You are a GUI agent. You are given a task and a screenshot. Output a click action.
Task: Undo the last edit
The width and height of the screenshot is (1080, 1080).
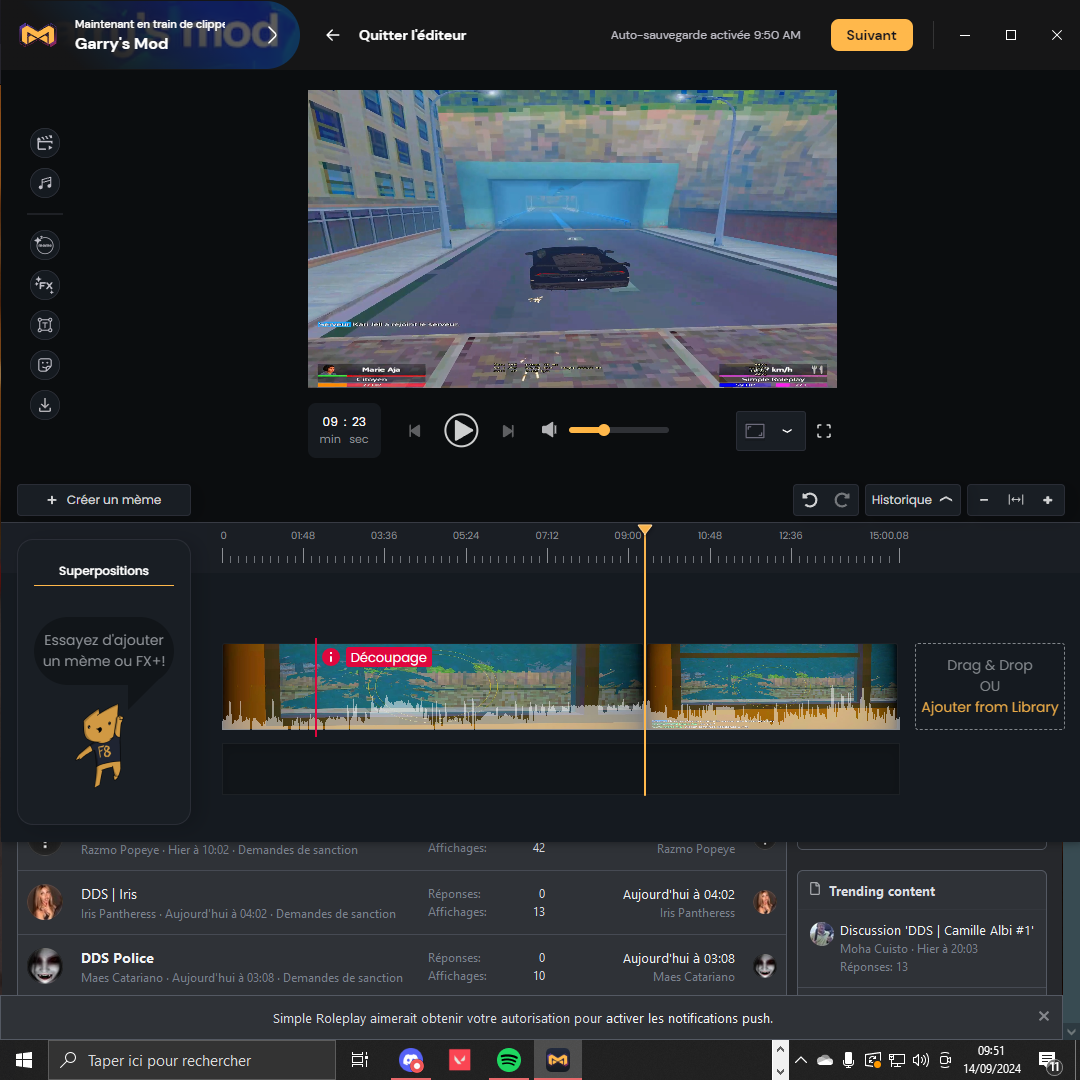pos(810,500)
